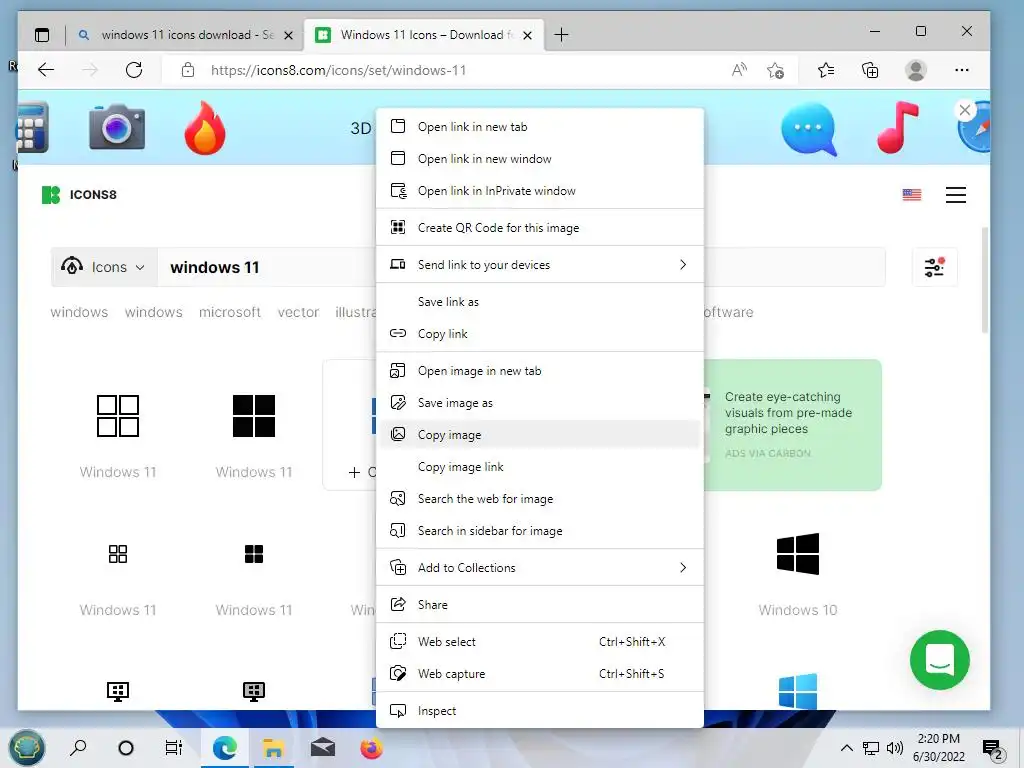This screenshot has width=1024, height=768.
Task: Select Copy link in context menu
Action: coord(539,334)
